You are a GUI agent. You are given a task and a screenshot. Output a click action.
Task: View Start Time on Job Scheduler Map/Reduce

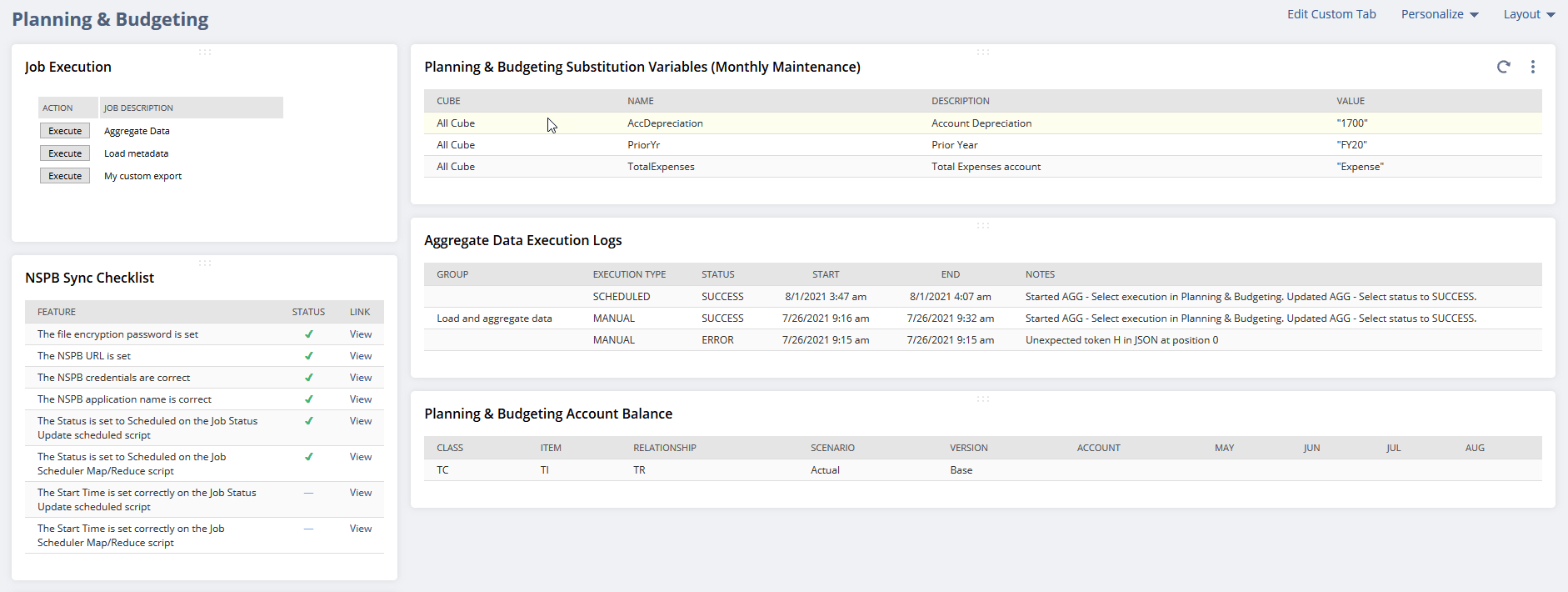361,529
